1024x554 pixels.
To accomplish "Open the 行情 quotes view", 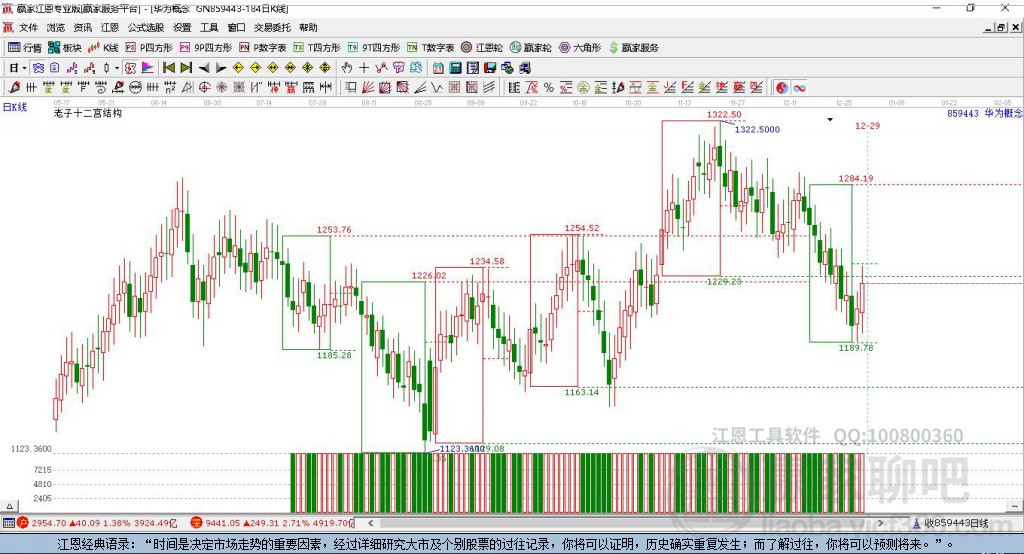I will [x=25, y=48].
